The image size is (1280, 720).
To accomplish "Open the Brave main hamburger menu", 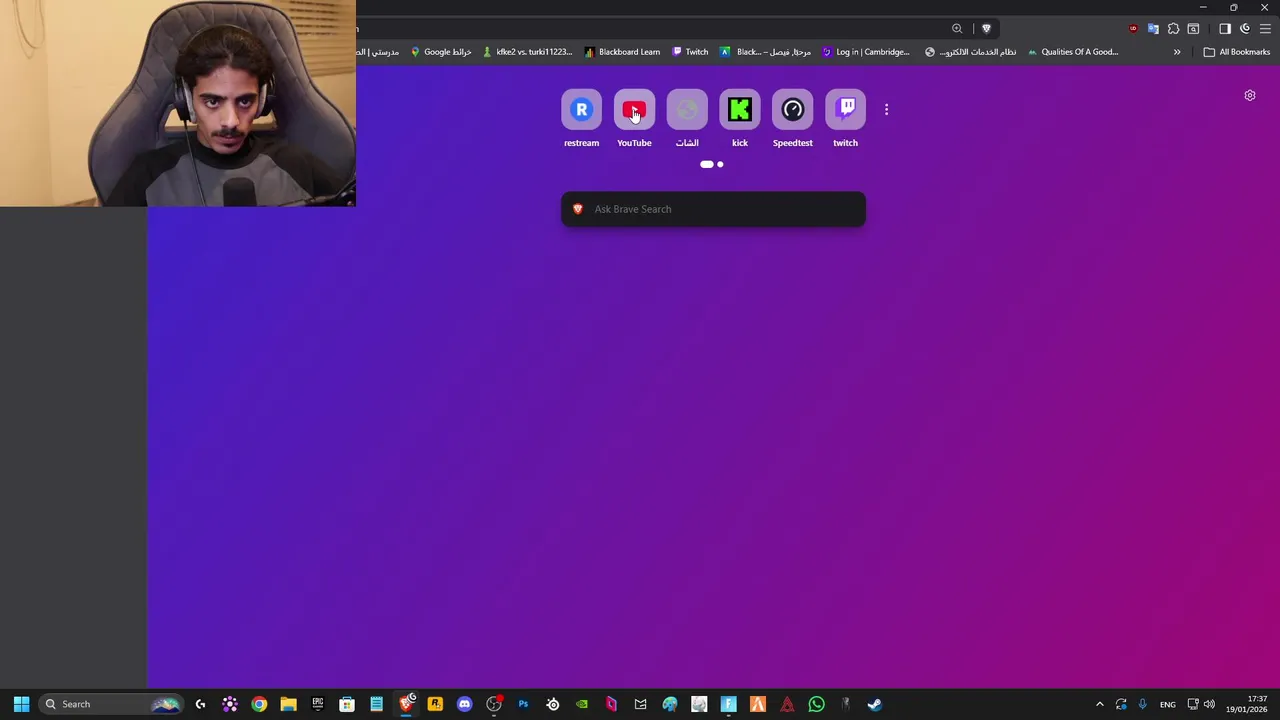I will (1265, 28).
